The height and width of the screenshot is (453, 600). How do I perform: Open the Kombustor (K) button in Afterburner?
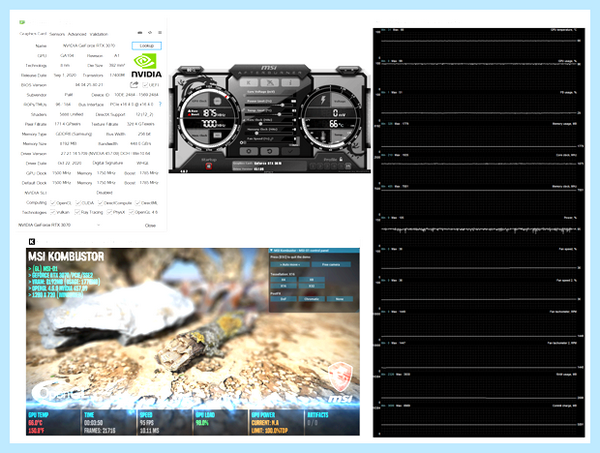249,83
